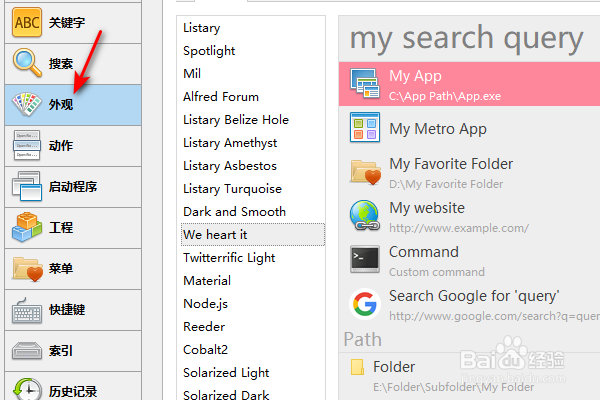Choose the Twitterrific Light theme
The height and width of the screenshot is (400, 600).
pyautogui.click(x=253, y=258)
